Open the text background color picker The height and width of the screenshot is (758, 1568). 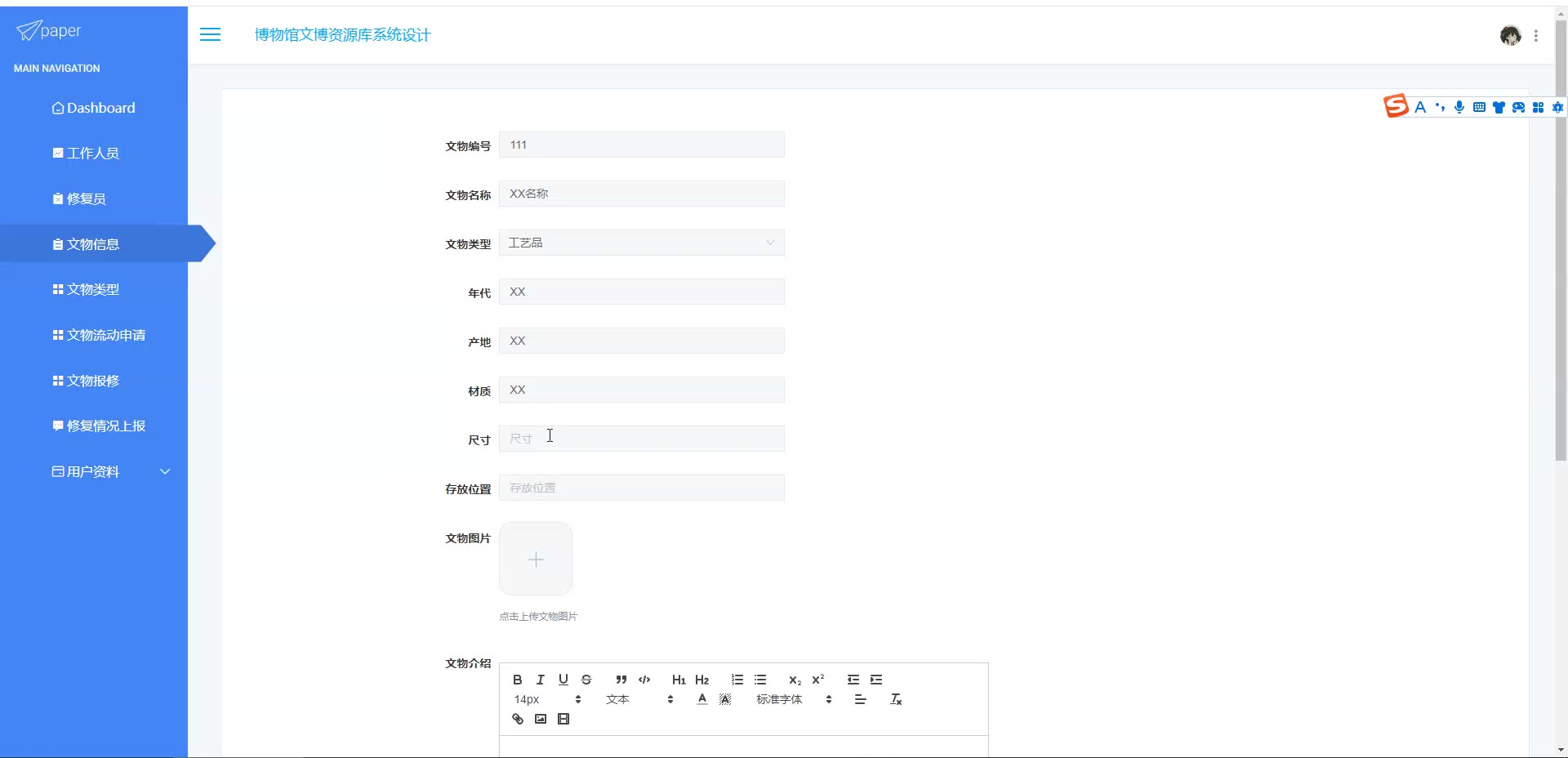pos(724,699)
